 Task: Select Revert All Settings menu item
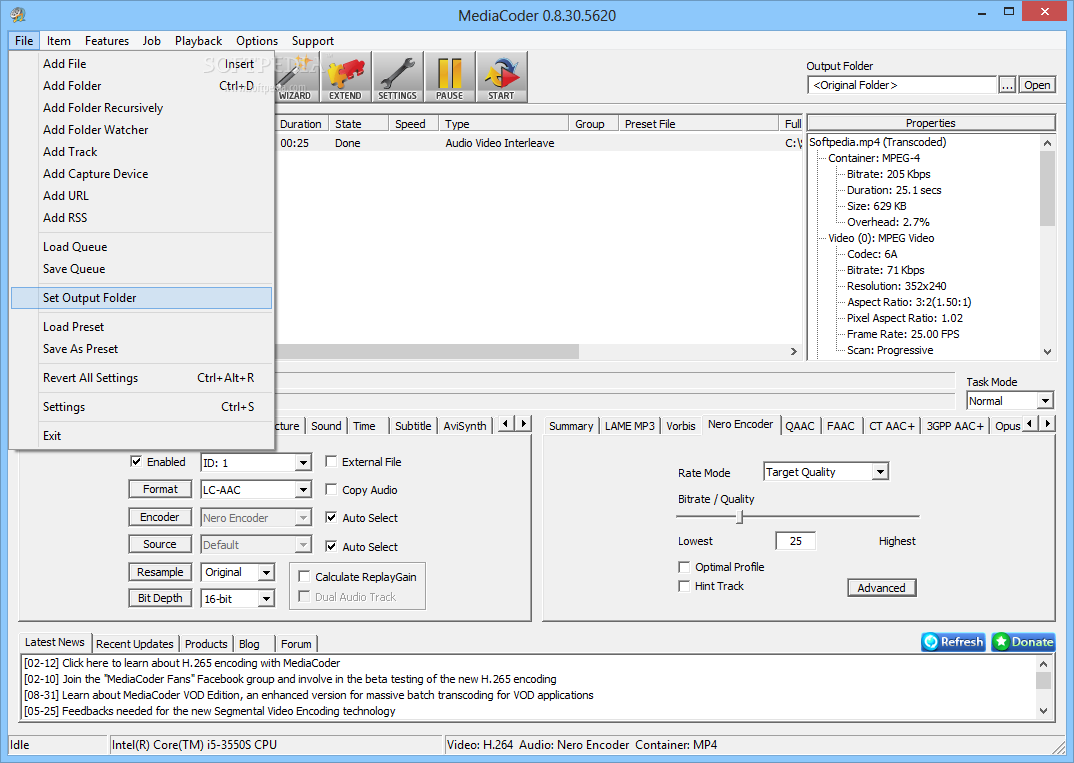(x=142, y=378)
